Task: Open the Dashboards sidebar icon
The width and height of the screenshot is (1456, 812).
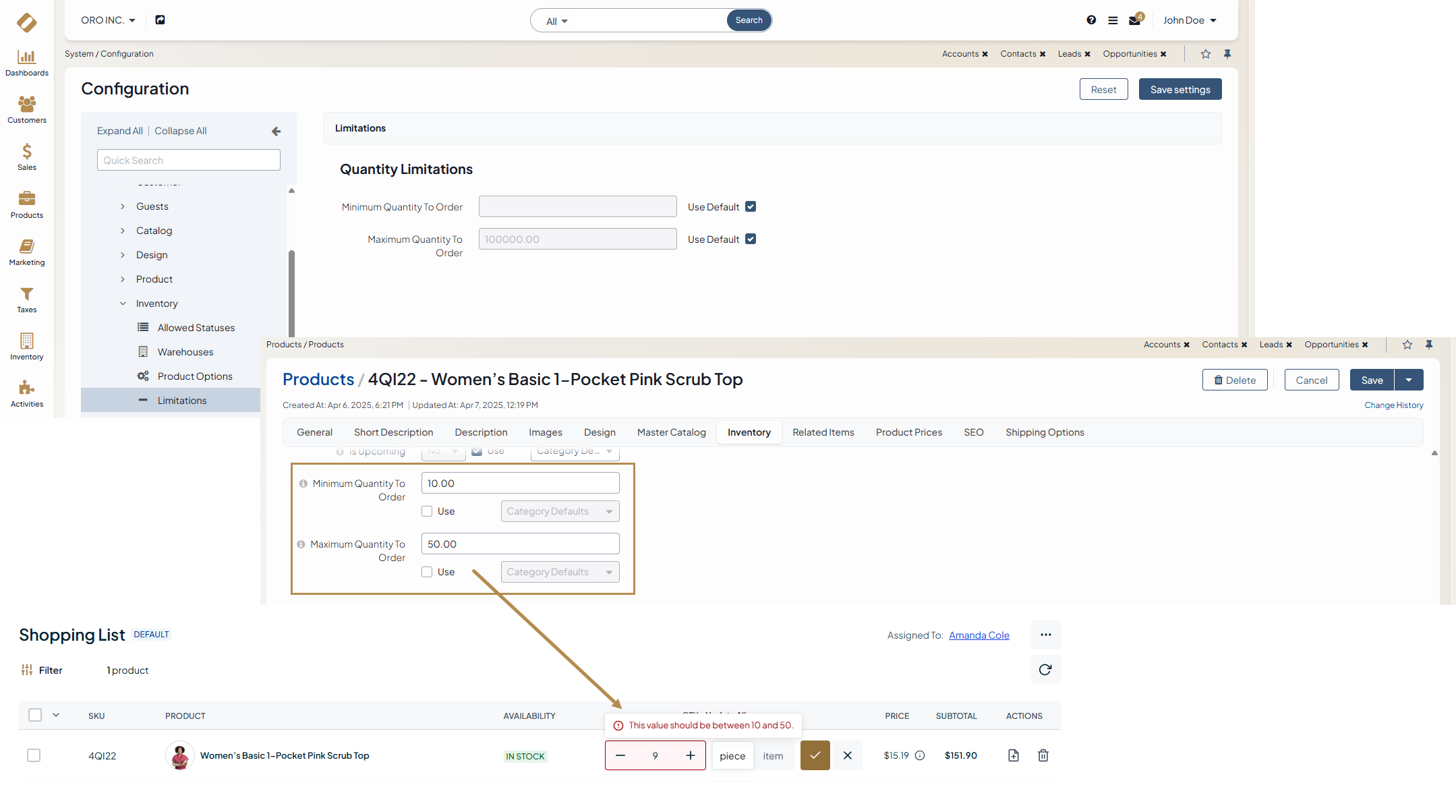Action: [x=26, y=63]
